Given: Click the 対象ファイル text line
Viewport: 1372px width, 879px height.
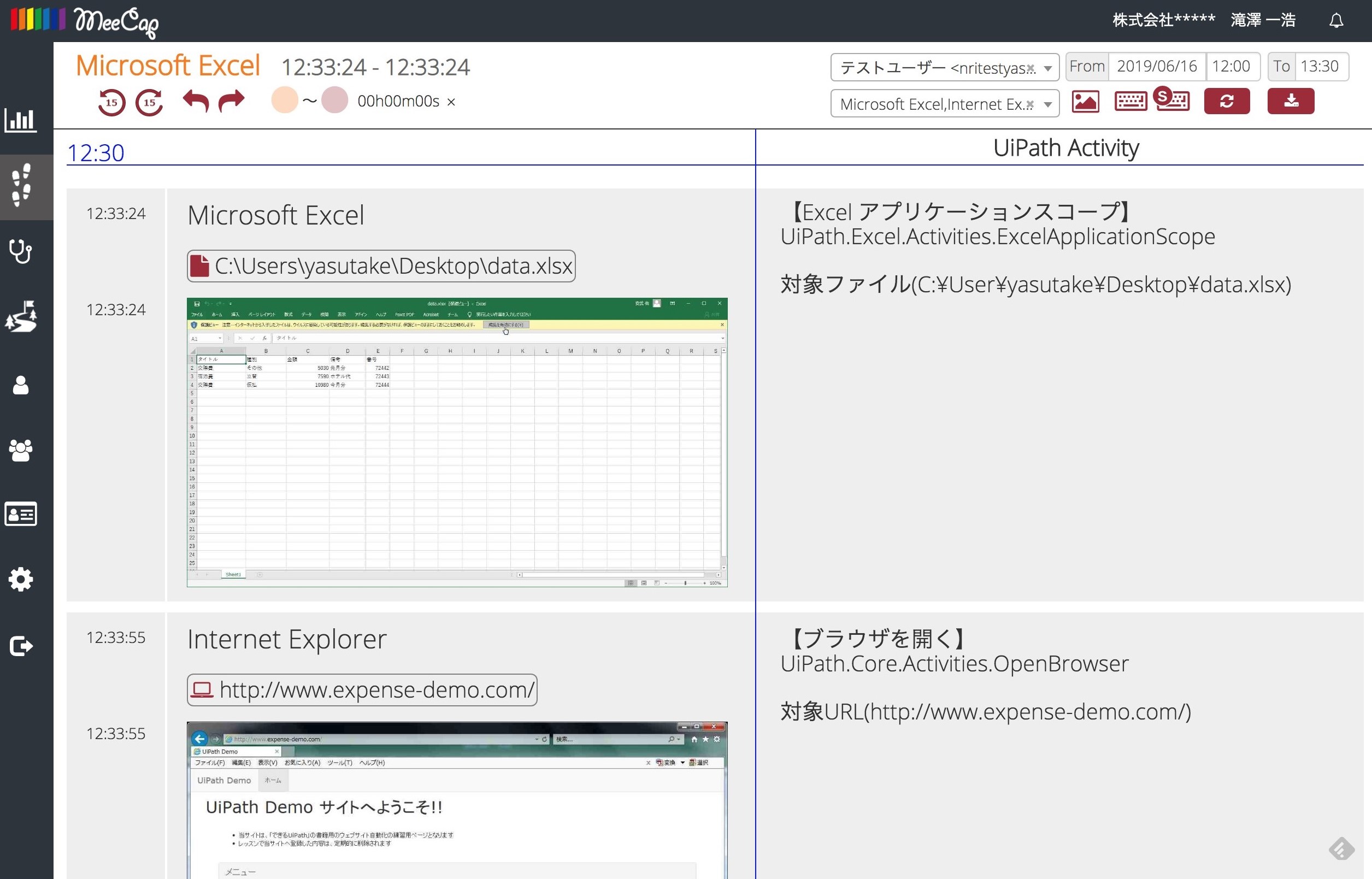Looking at the screenshot, I should pyautogui.click(x=1036, y=284).
